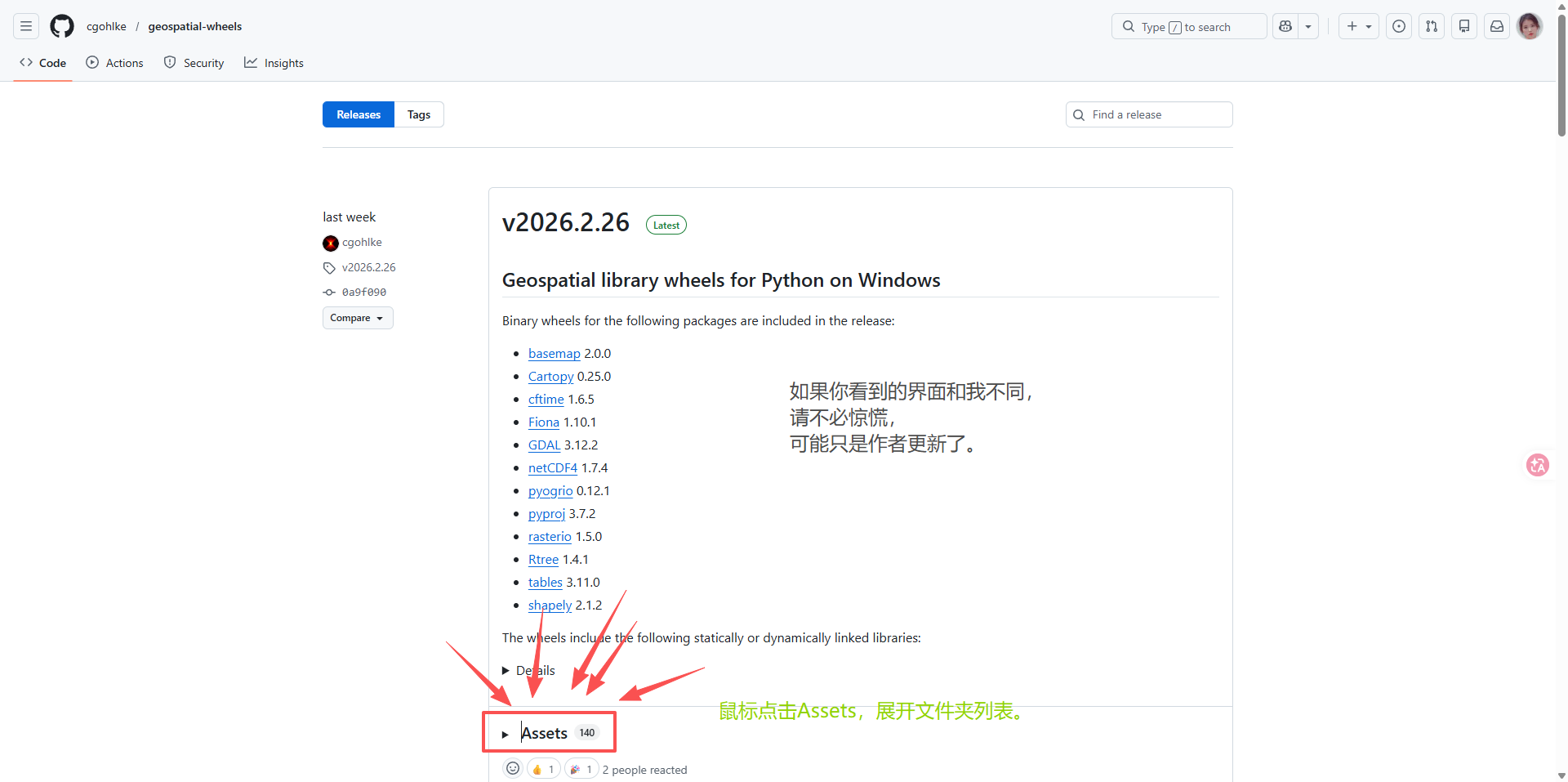The height and width of the screenshot is (782, 1568).
Task: Open the pyproj package link
Action: pos(547,514)
